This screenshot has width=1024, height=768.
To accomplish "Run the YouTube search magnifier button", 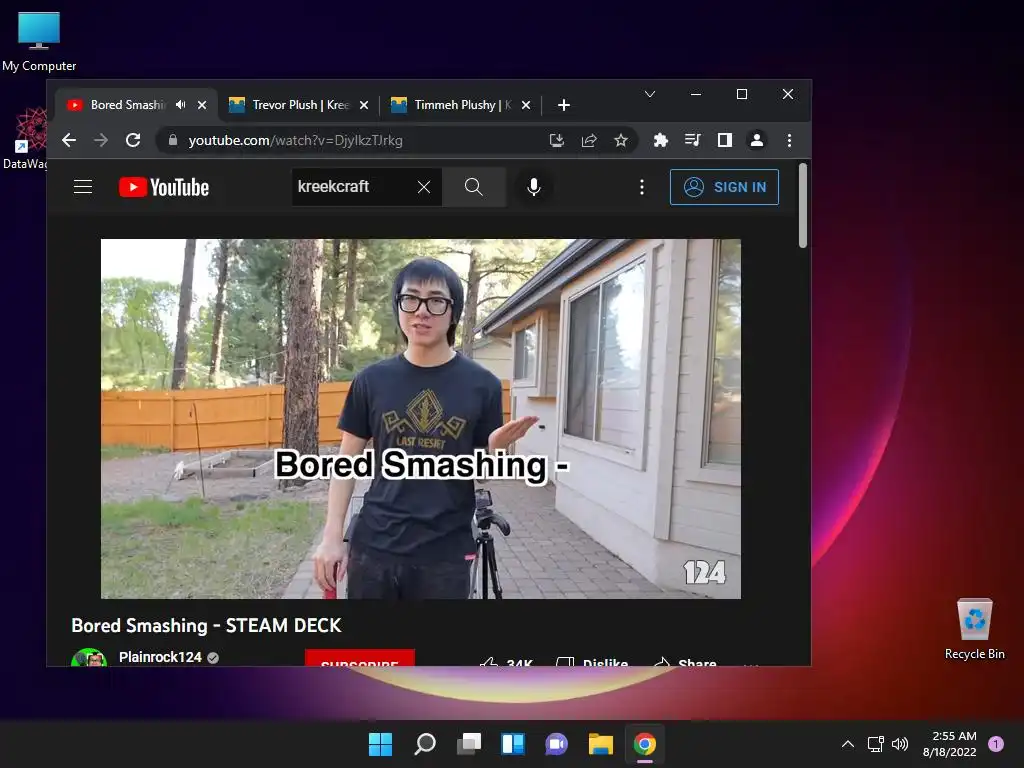I will [x=473, y=187].
